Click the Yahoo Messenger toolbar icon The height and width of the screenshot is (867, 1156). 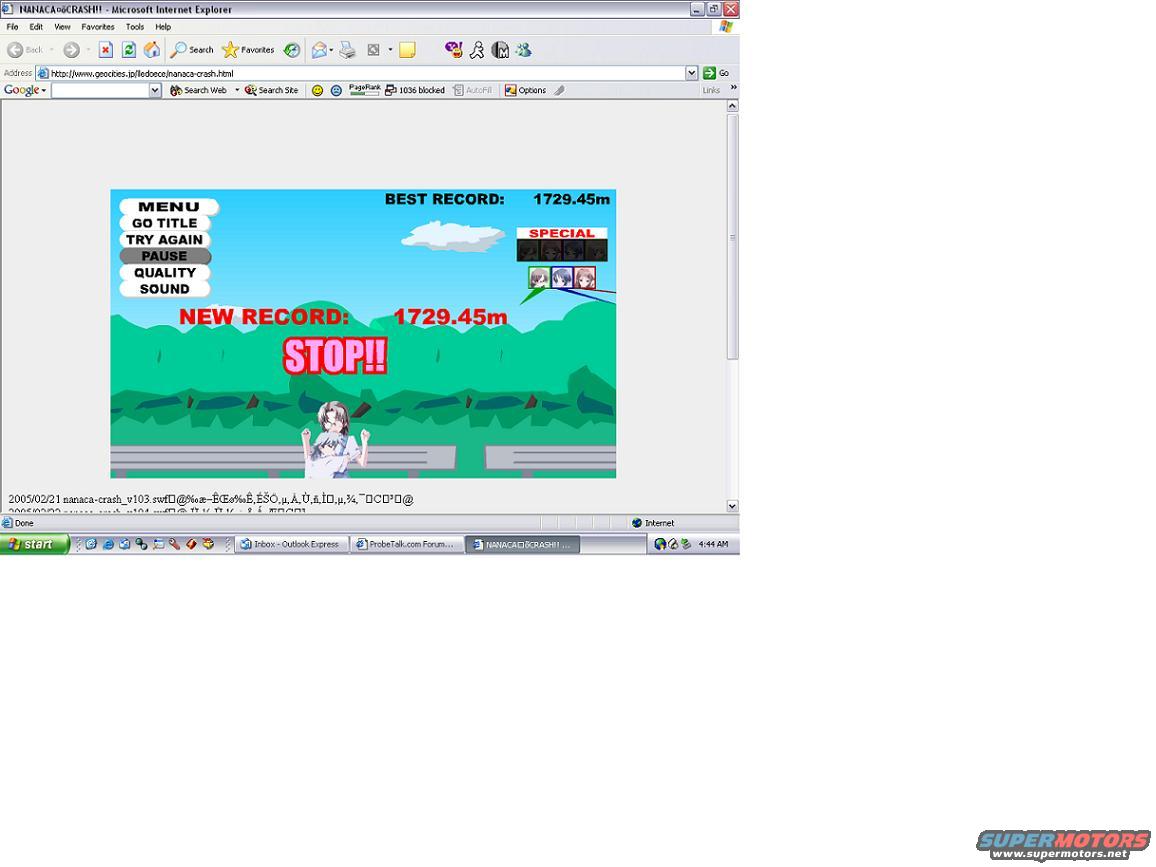tap(453, 50)
